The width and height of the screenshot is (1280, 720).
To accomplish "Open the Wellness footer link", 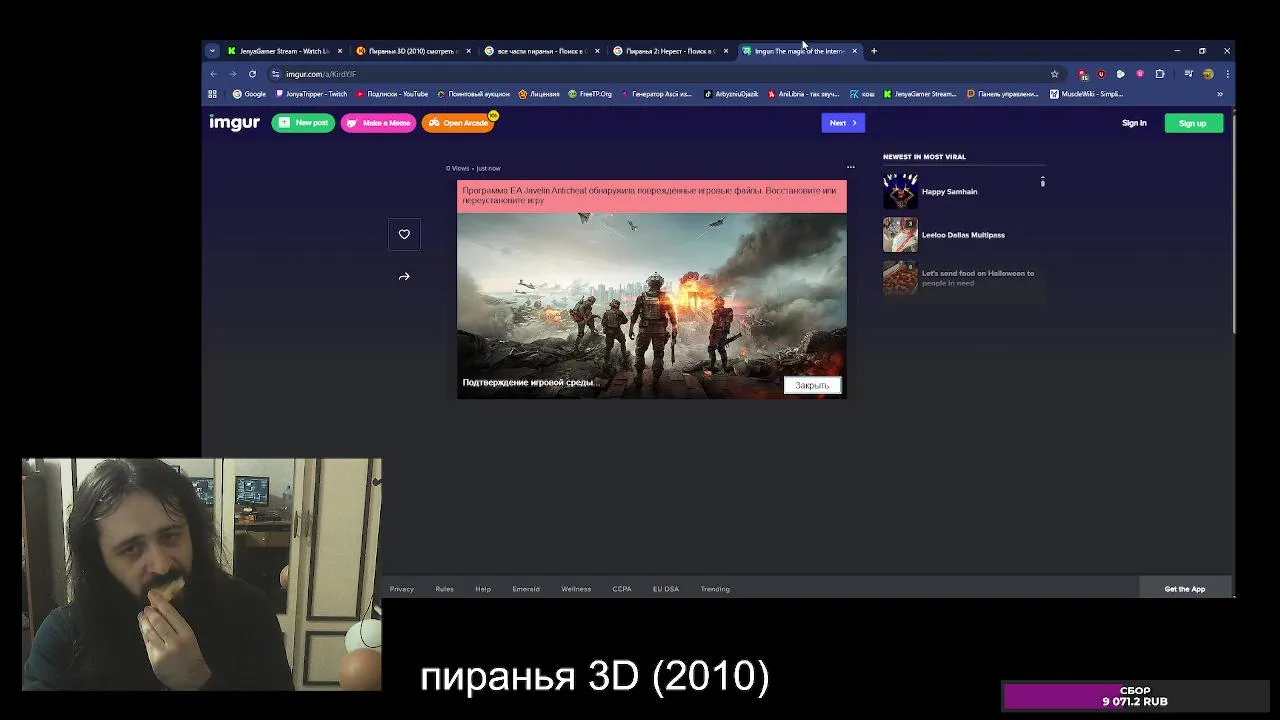I will [x=576, y=589].
